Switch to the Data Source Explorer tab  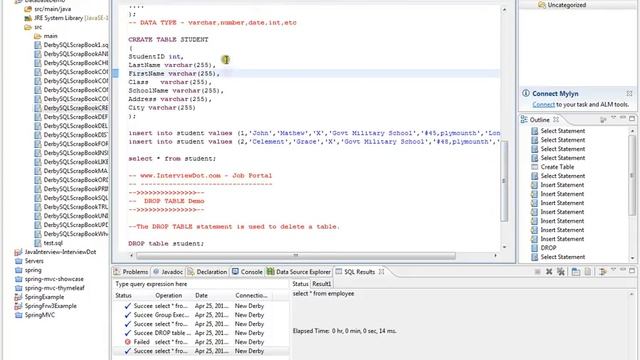point(299,271)
